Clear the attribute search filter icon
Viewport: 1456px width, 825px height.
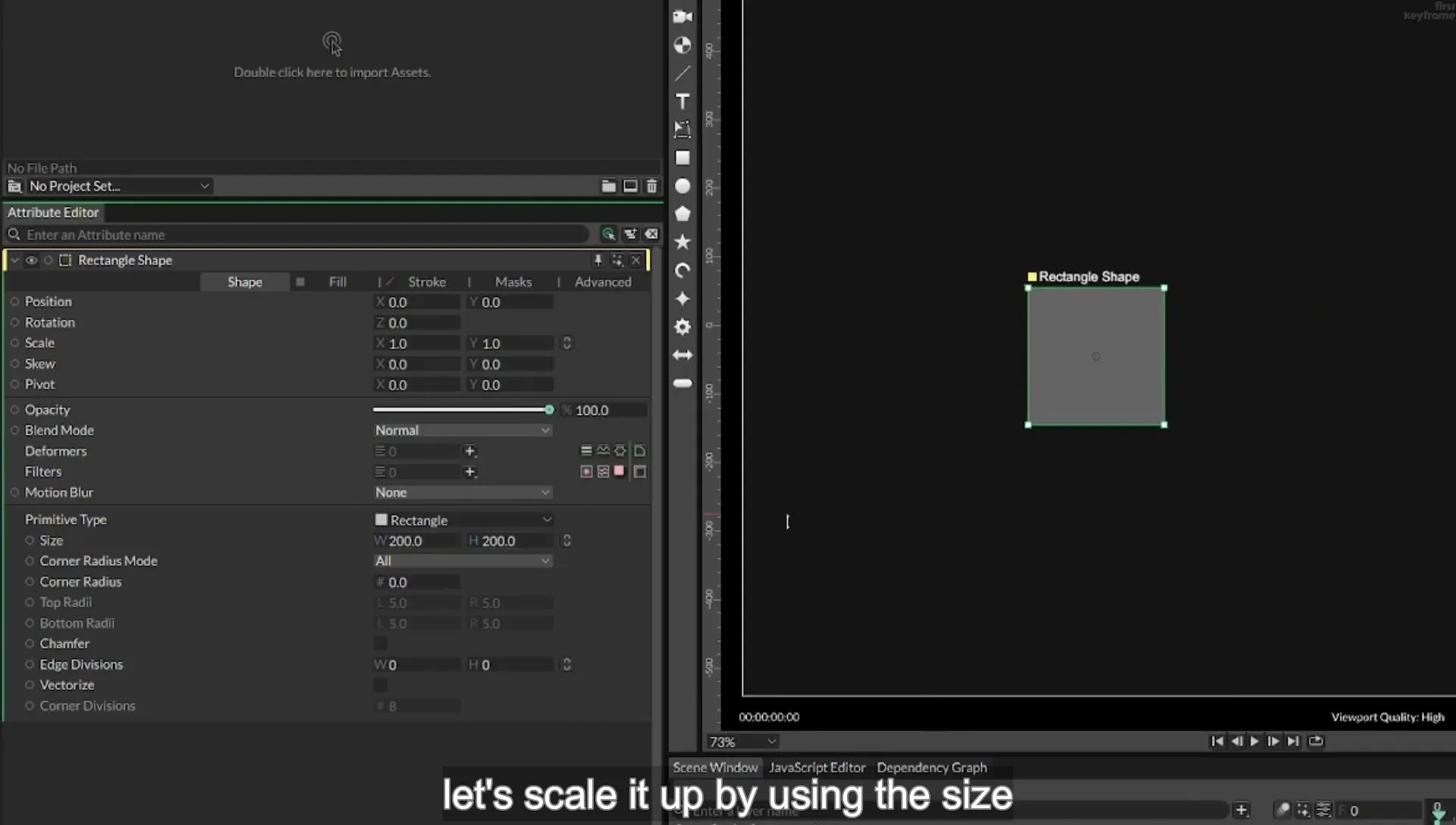tap(651, 234)
